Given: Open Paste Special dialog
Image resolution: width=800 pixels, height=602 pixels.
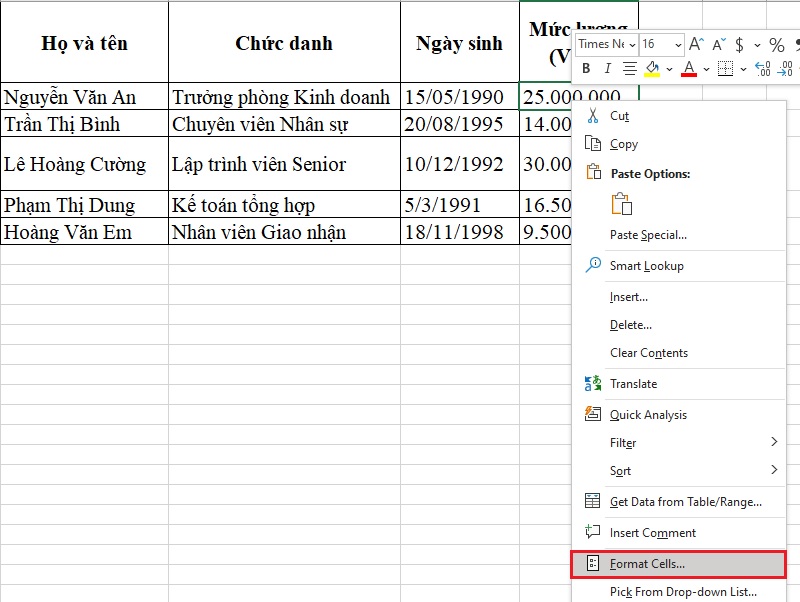Looking at the screenshot, I should (679, 235).
